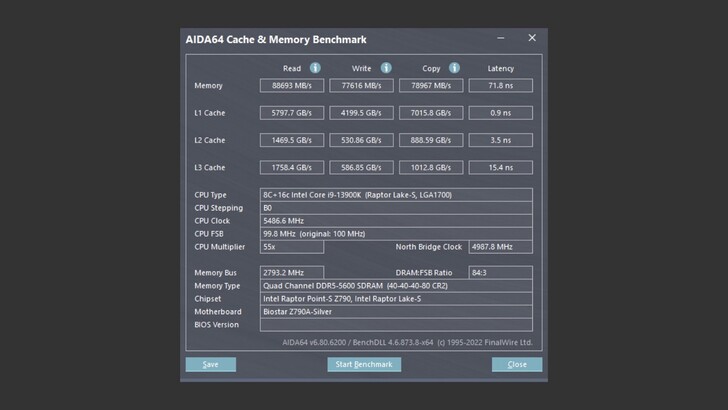Select the L1 Cache Write value

361,113
